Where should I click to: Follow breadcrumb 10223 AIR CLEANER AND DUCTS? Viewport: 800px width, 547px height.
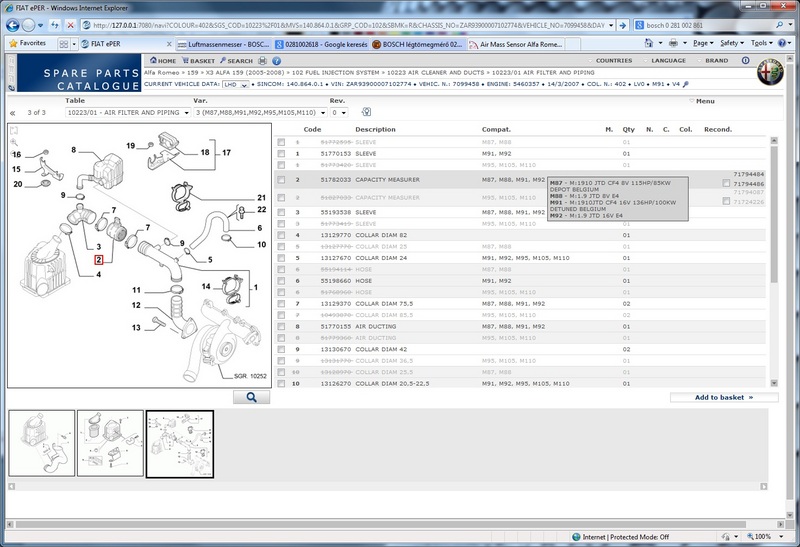click(x=435, y=72)
